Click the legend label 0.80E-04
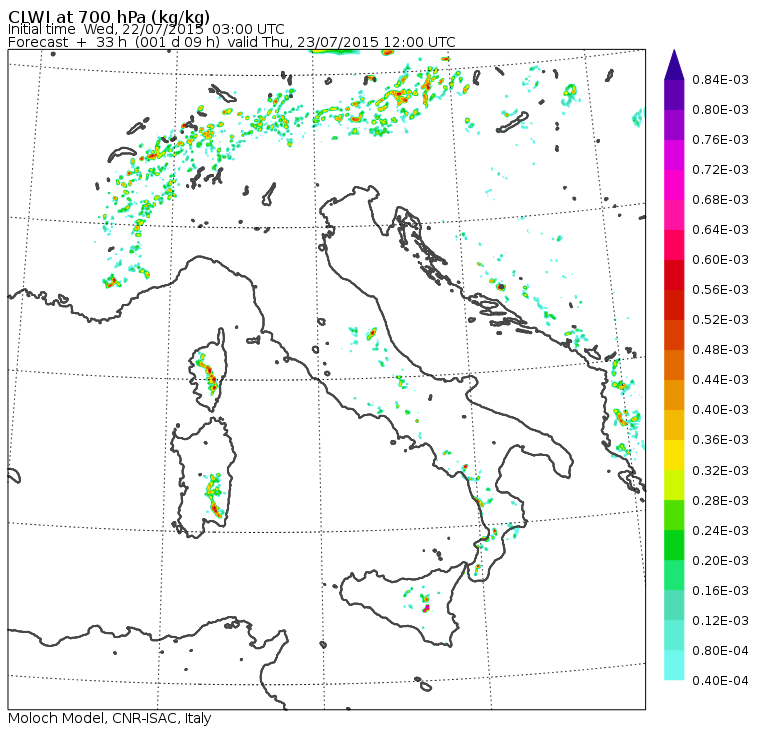 click(720, 651)
